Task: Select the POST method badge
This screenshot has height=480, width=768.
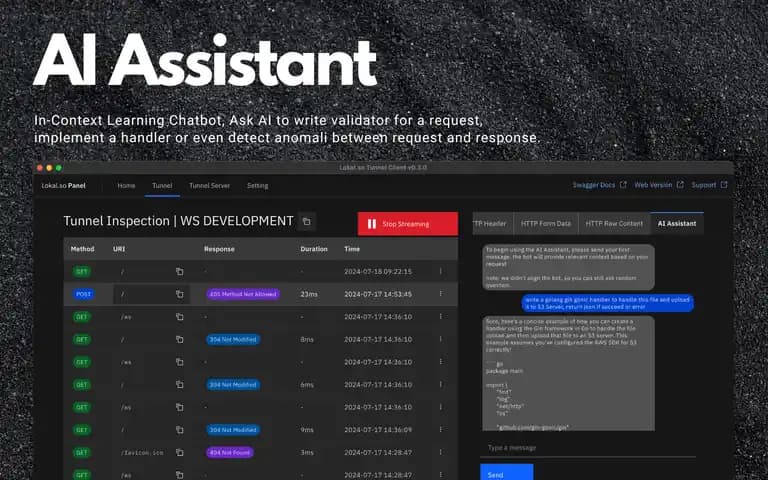Action: pyautogui.click(x=83, y=294)
